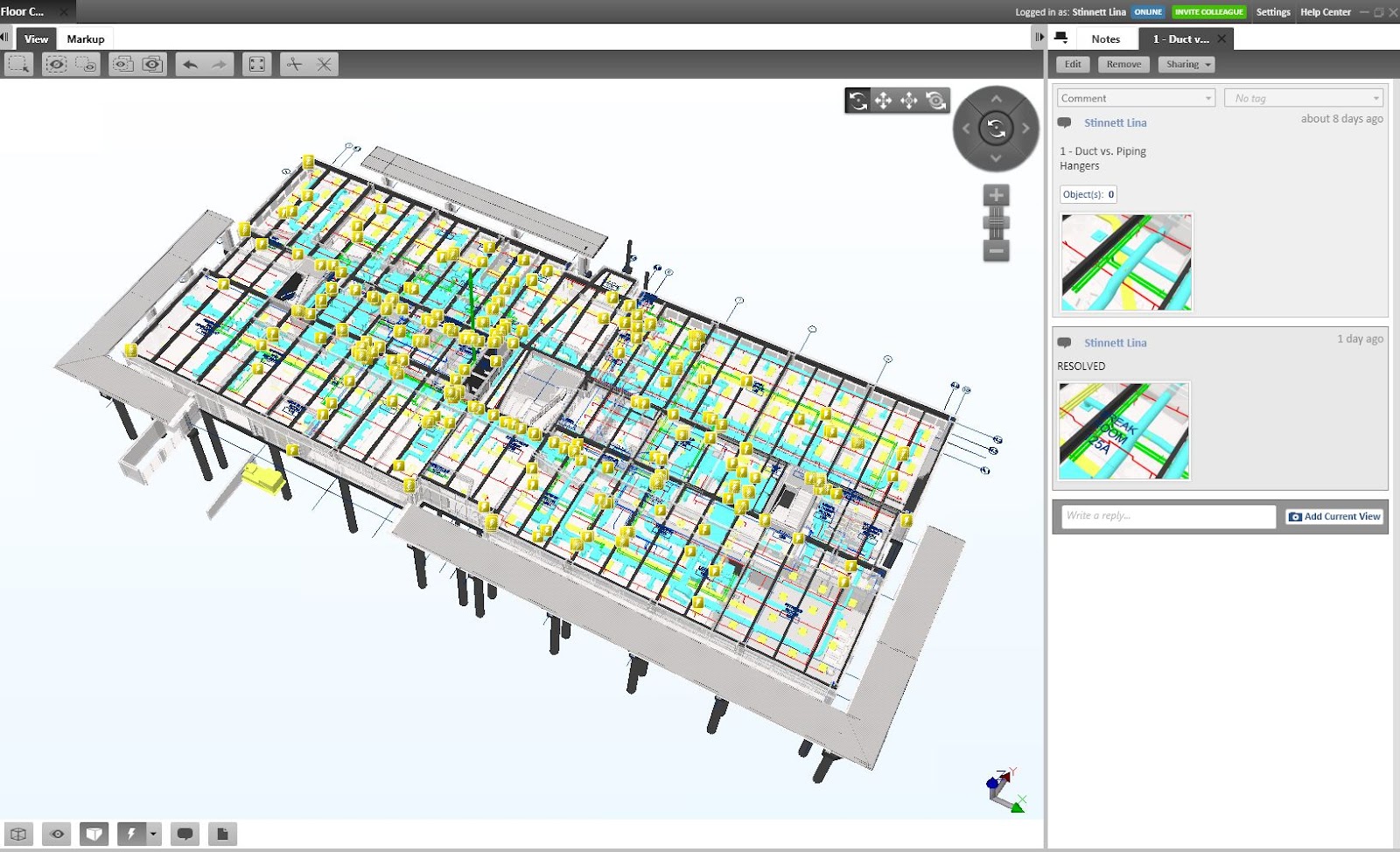Close the '1 - Duct v...' tab
Viewport: 1400px width, 852px height.
pyautogui.click(x=1222, y=38)
